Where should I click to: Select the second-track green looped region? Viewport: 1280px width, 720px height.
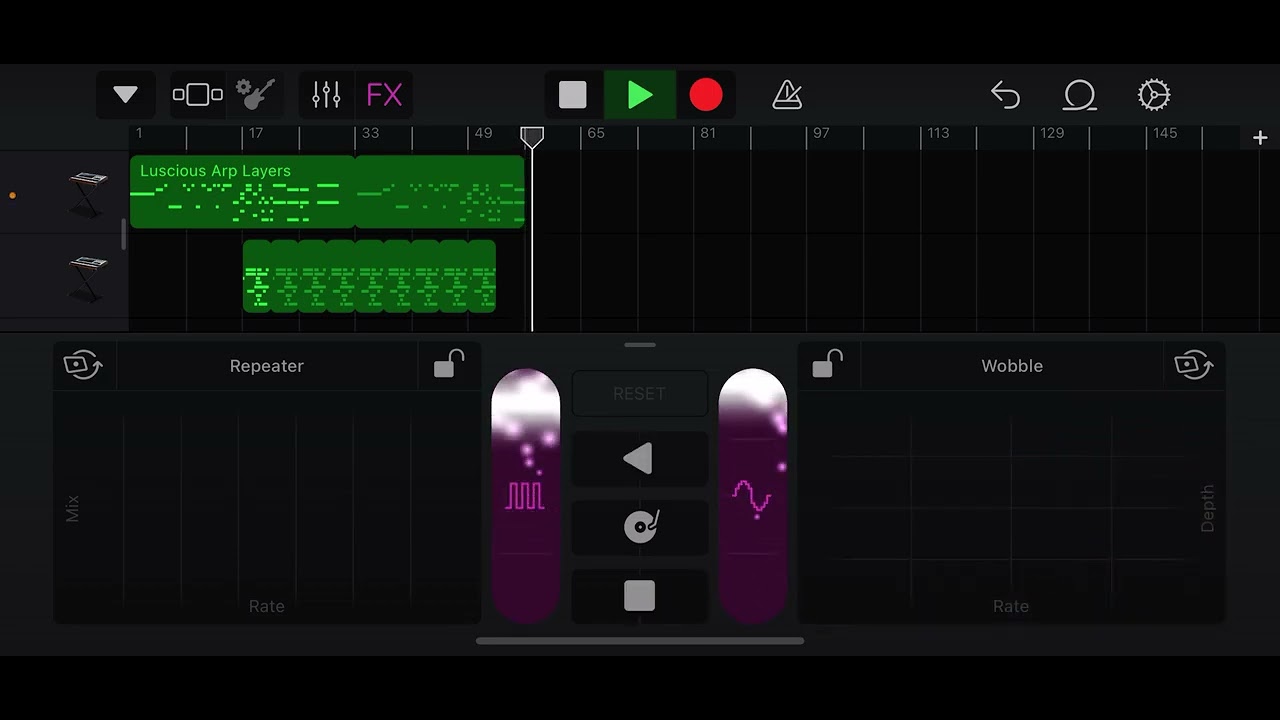[369, 276]
